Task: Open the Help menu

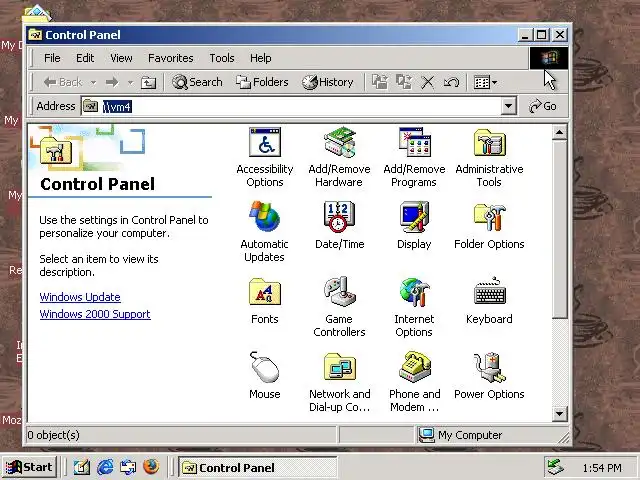Action: [260, 58]
